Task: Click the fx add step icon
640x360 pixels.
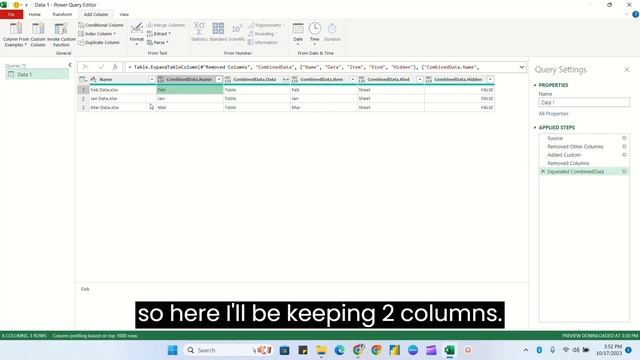Action: point(115,67)
